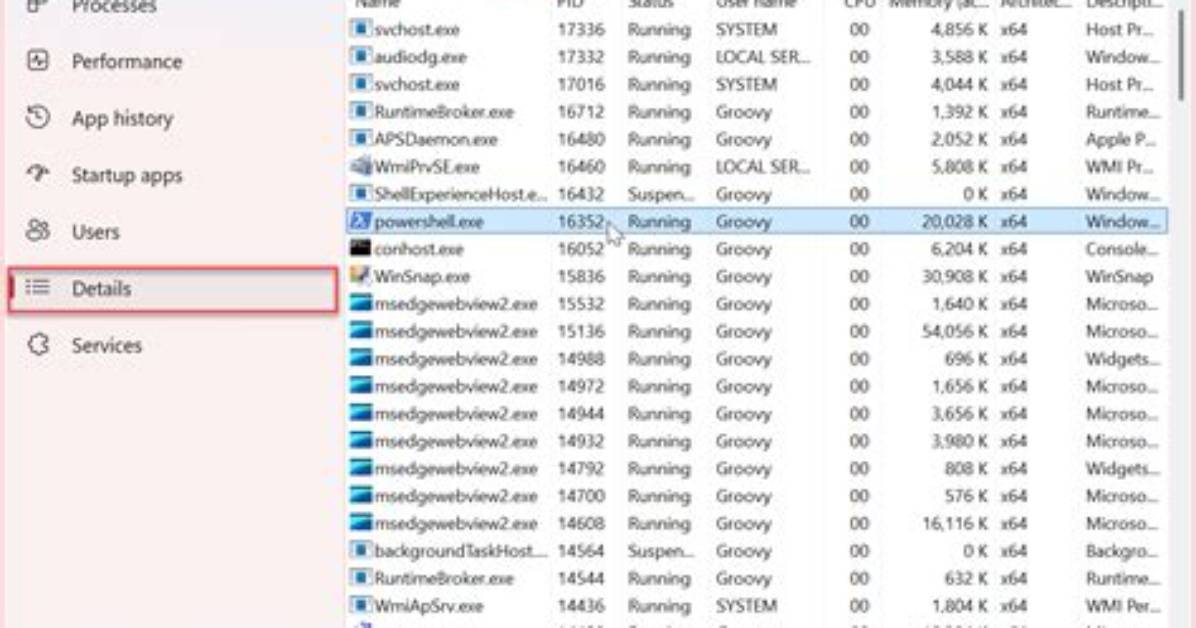Click the WmiPrvSE.exe process icon
The image size is (1196, 628).
pos(360,166)
